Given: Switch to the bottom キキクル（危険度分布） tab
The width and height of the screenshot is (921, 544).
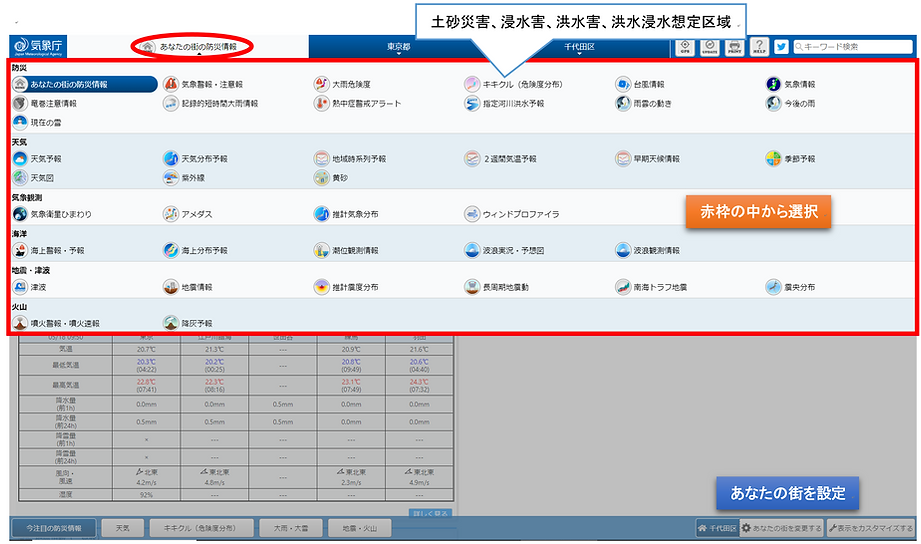Looking at the screenshot, I should [201, 528].
